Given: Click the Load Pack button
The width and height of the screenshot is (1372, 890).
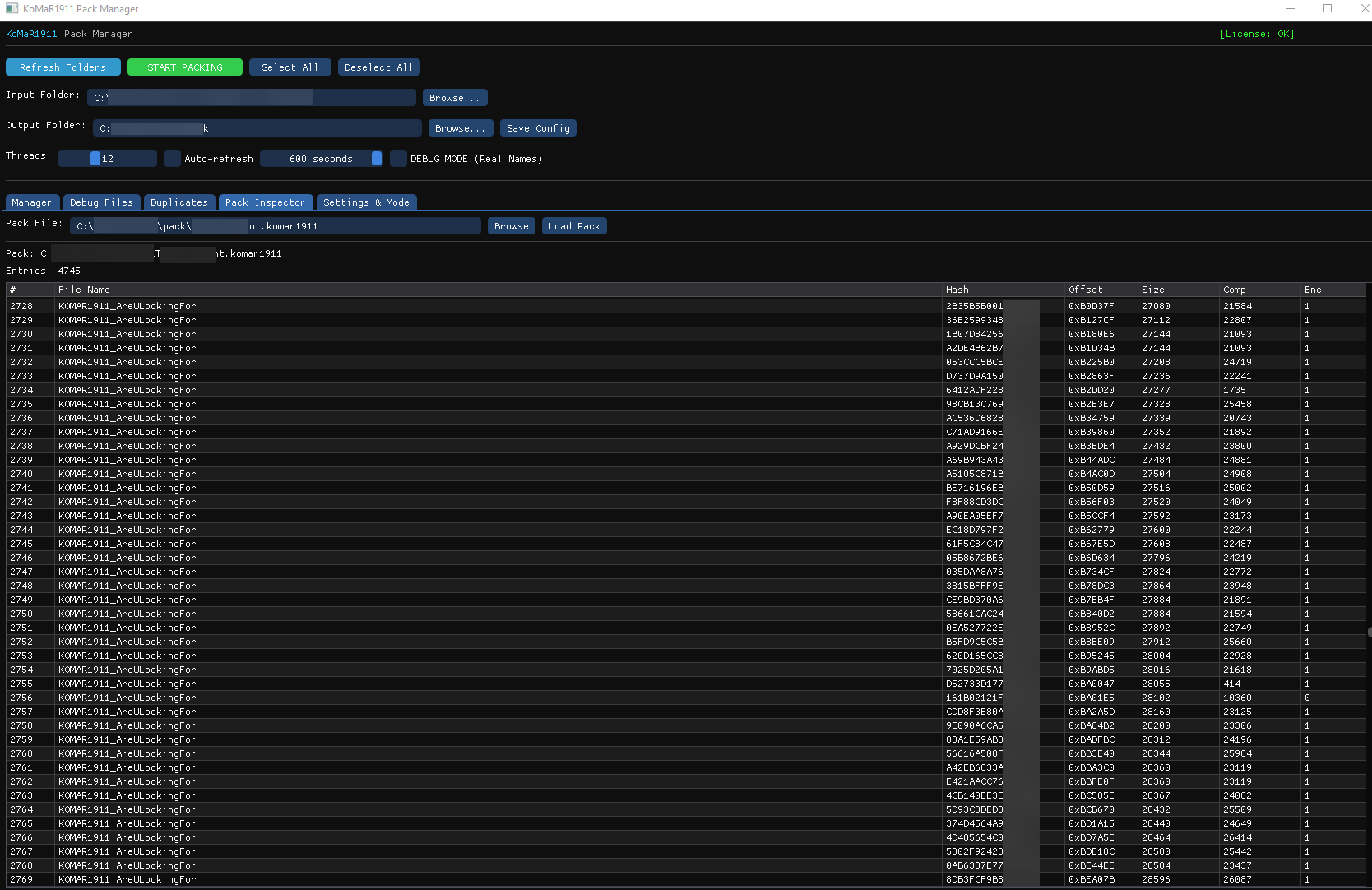Looking at the screenshot, I should click(x=574, y=226).
